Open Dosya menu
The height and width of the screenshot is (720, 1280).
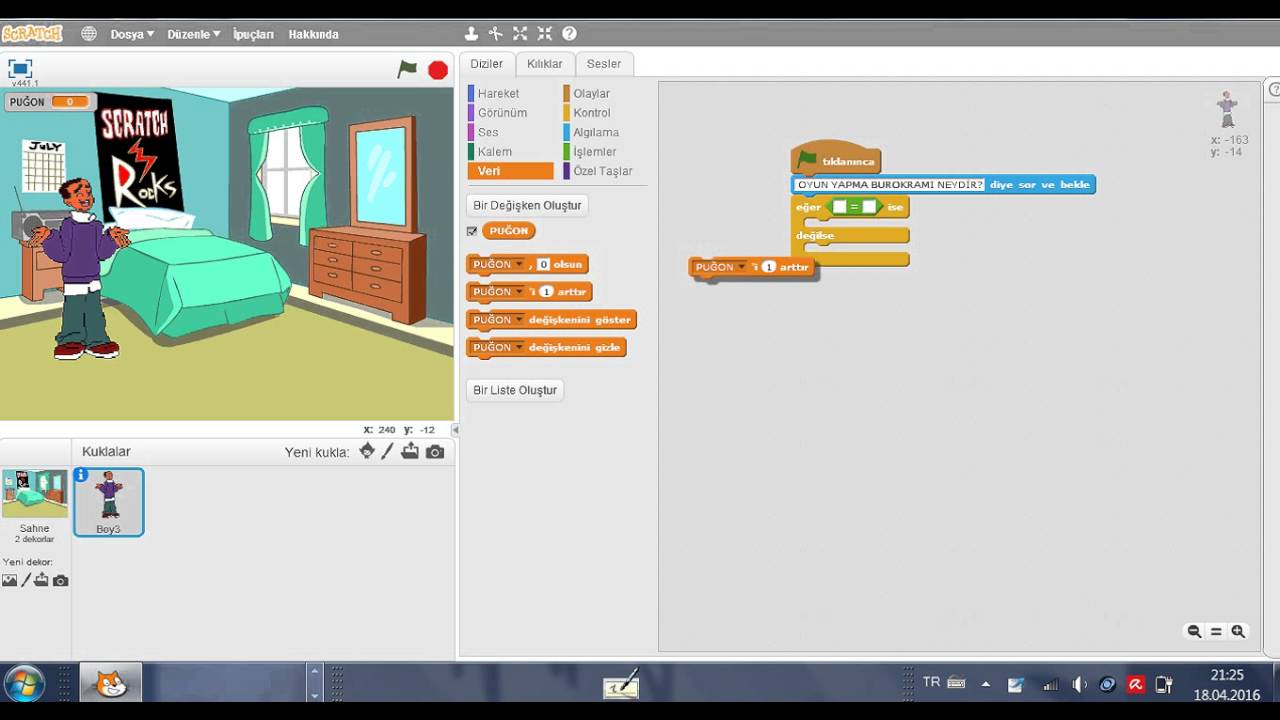132,34
